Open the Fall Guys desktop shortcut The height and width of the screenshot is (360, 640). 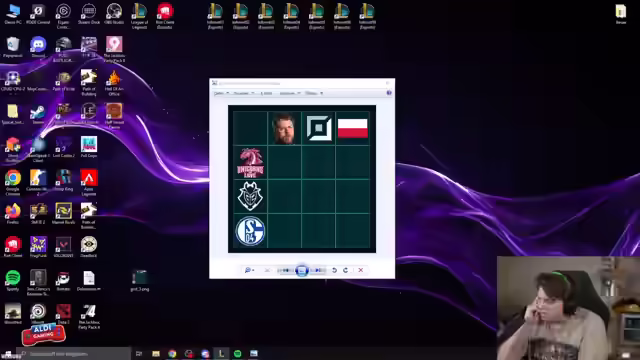89,147
